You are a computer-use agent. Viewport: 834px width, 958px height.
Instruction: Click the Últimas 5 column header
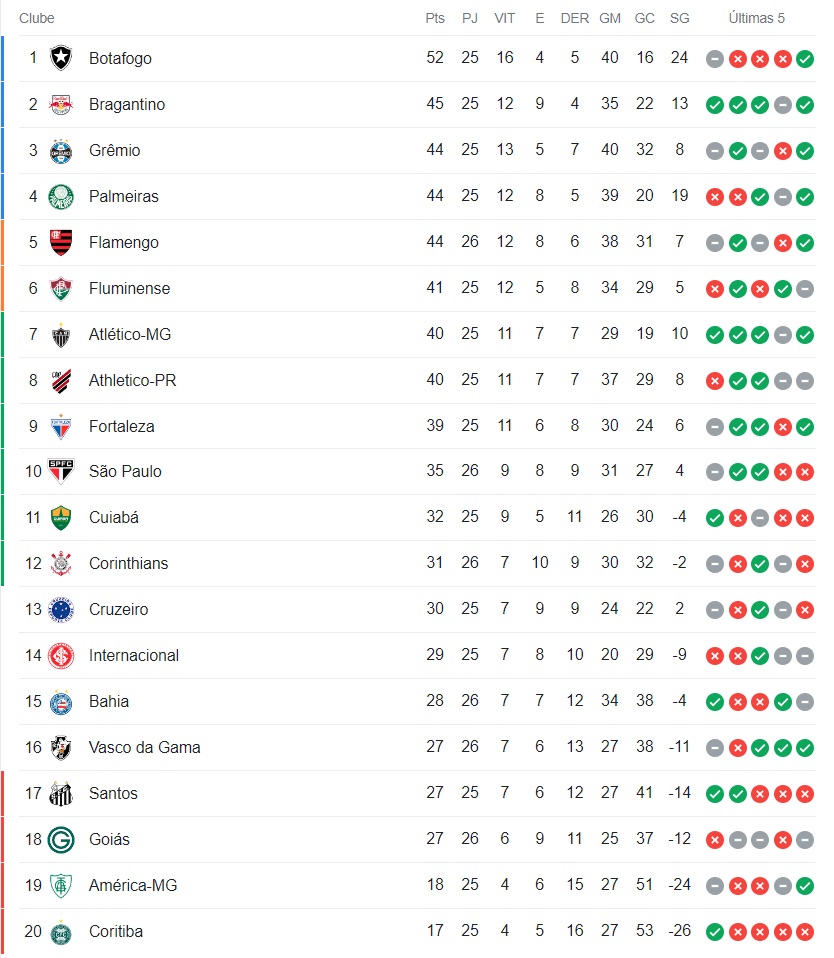click(757, 18)
